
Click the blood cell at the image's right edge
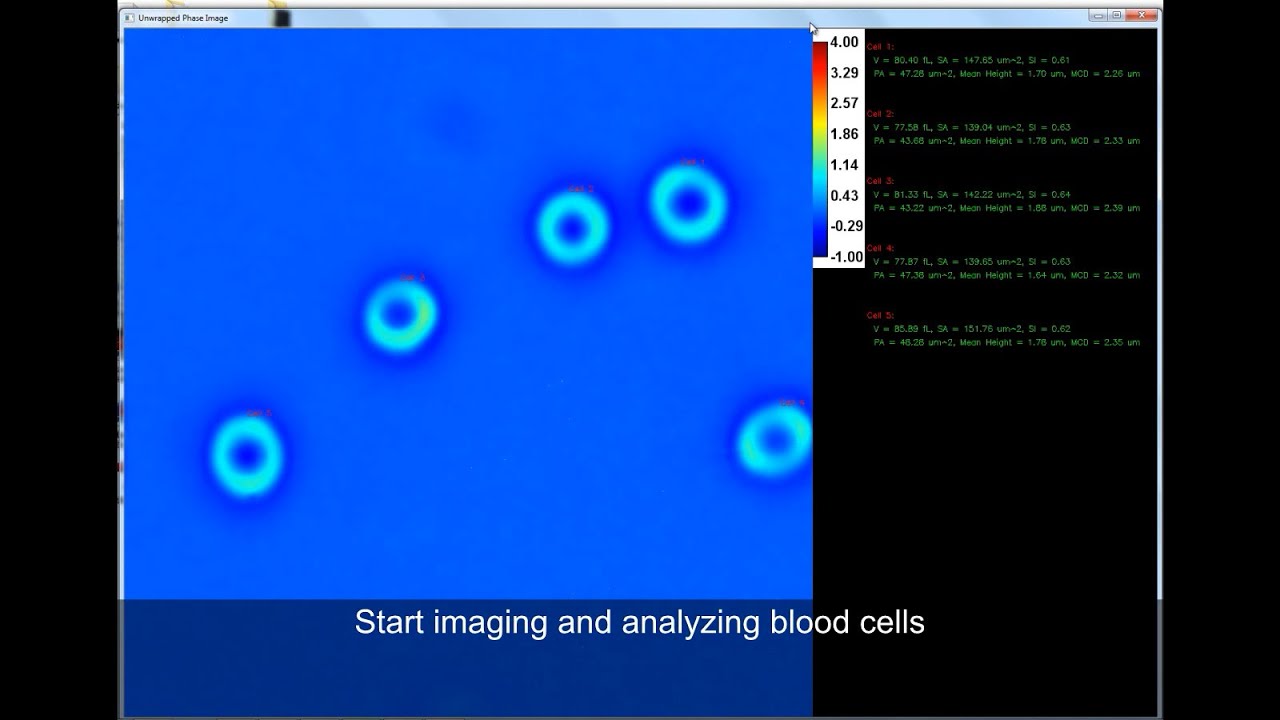[x=775, y=439]
